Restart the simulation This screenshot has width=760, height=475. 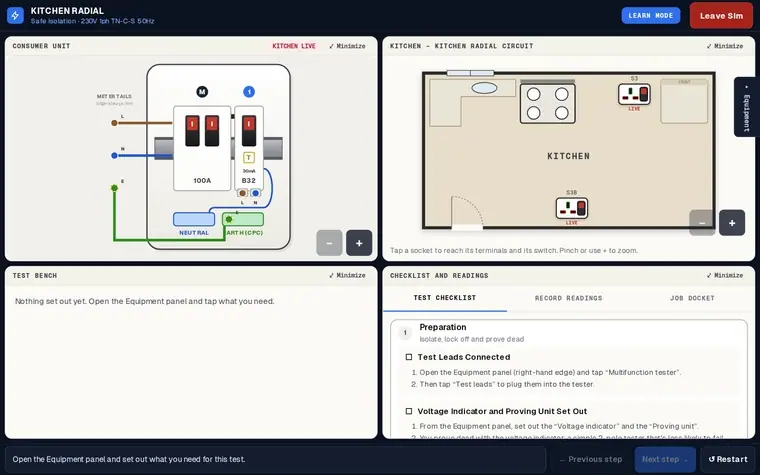point(728,459)
